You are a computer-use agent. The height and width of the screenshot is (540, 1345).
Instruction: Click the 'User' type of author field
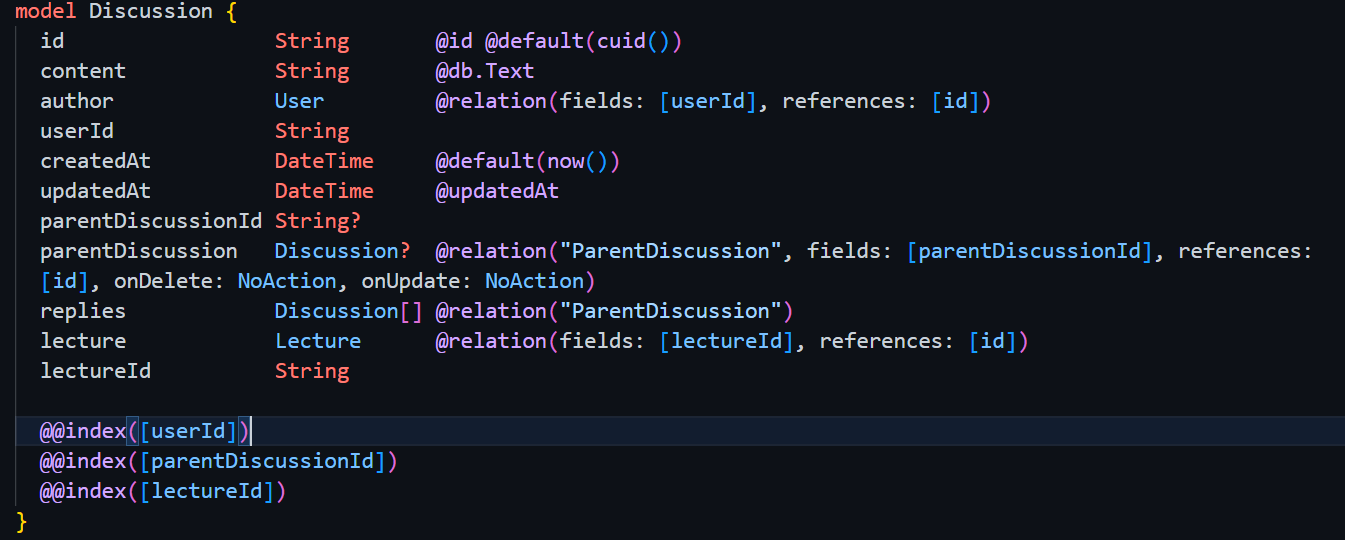pyautogui.click(x=299, y=101)
